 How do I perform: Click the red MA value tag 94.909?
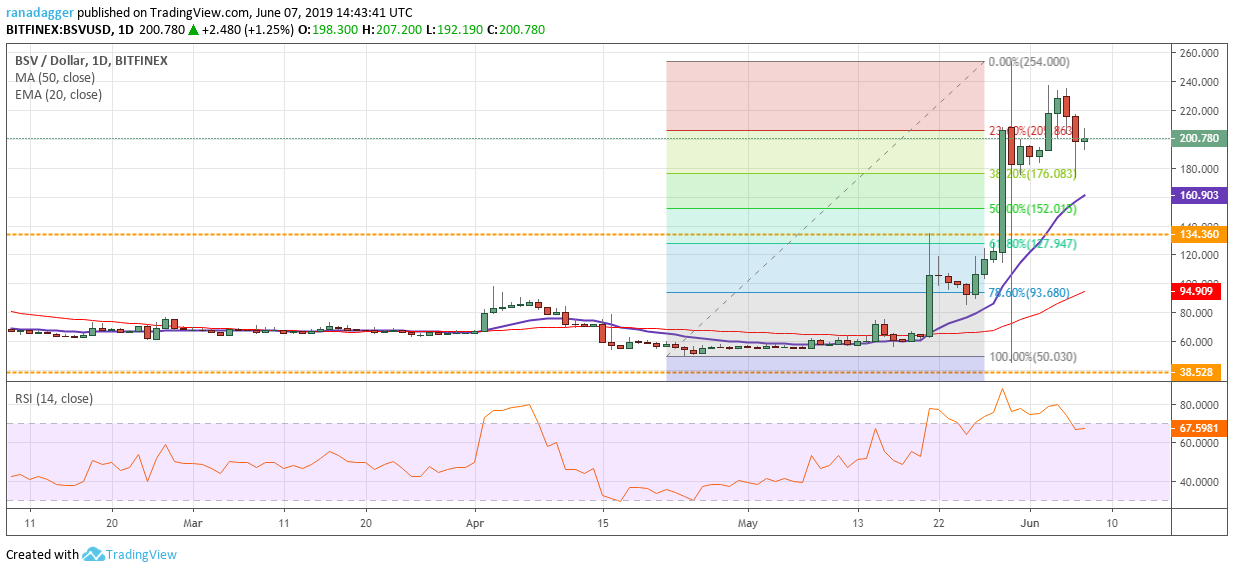pyautogui.click(x=1195, y=292)
